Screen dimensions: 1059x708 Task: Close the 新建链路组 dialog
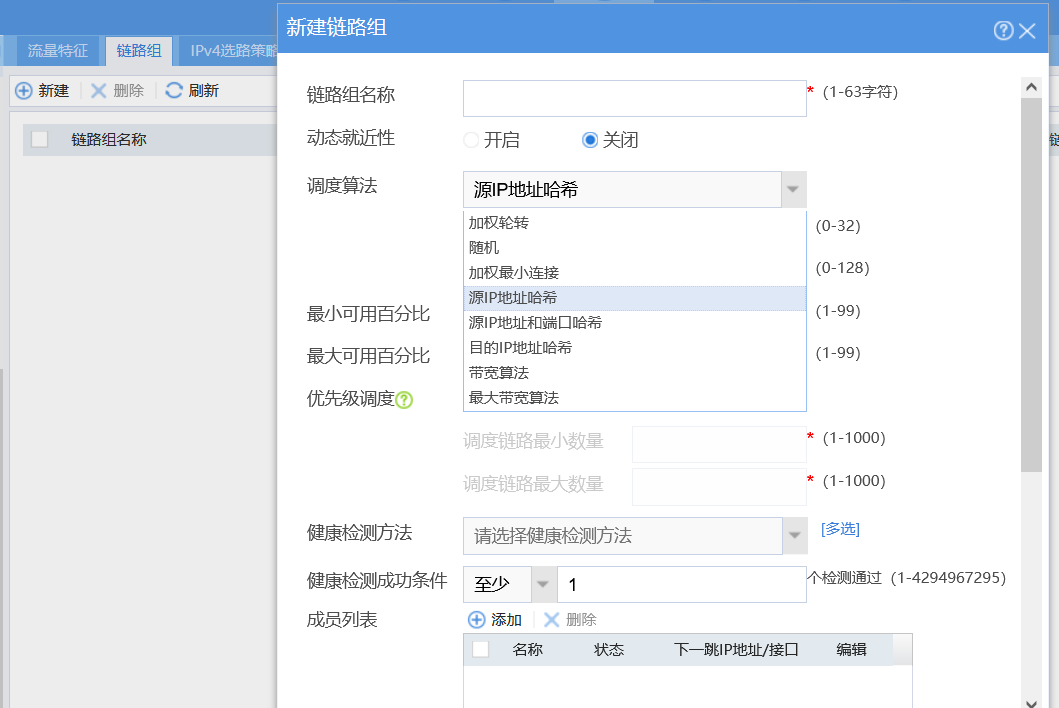[1027, 31]
